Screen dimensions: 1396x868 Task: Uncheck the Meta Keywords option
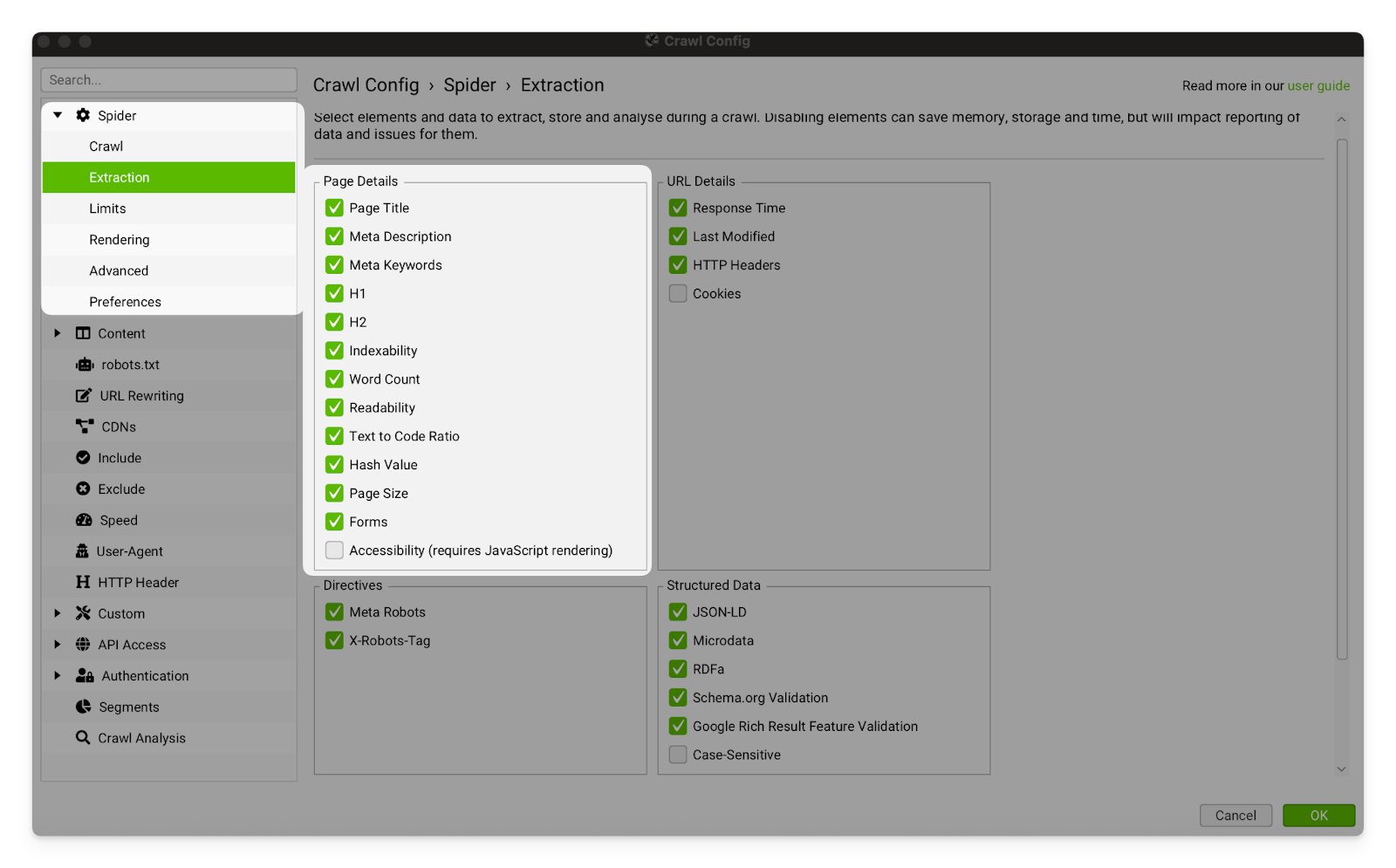pos(334,265)
